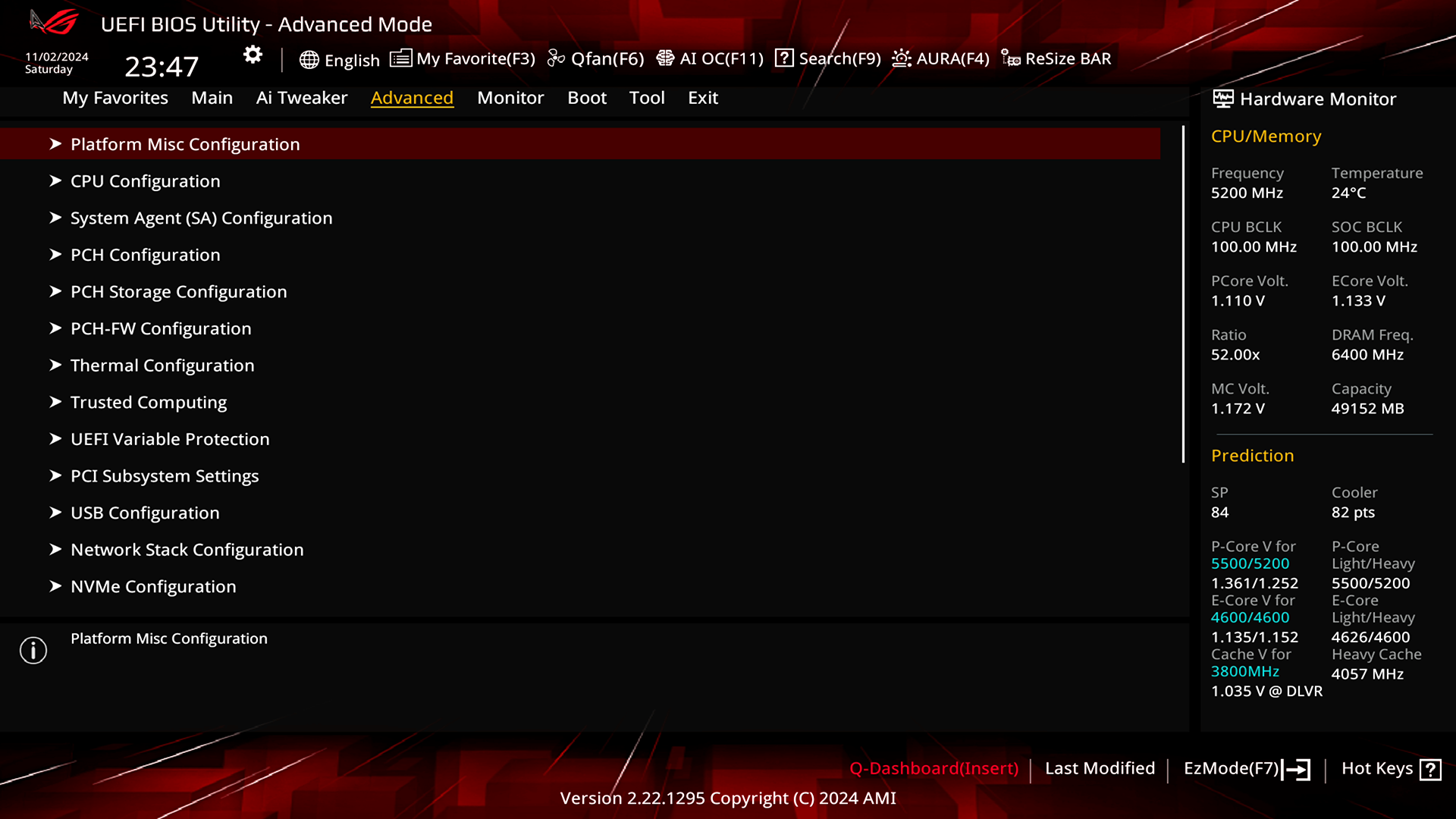This screenshot has width=1456, height=819.
Task: Expand Platform Misc Configuration section
Action: pos(185,143)
